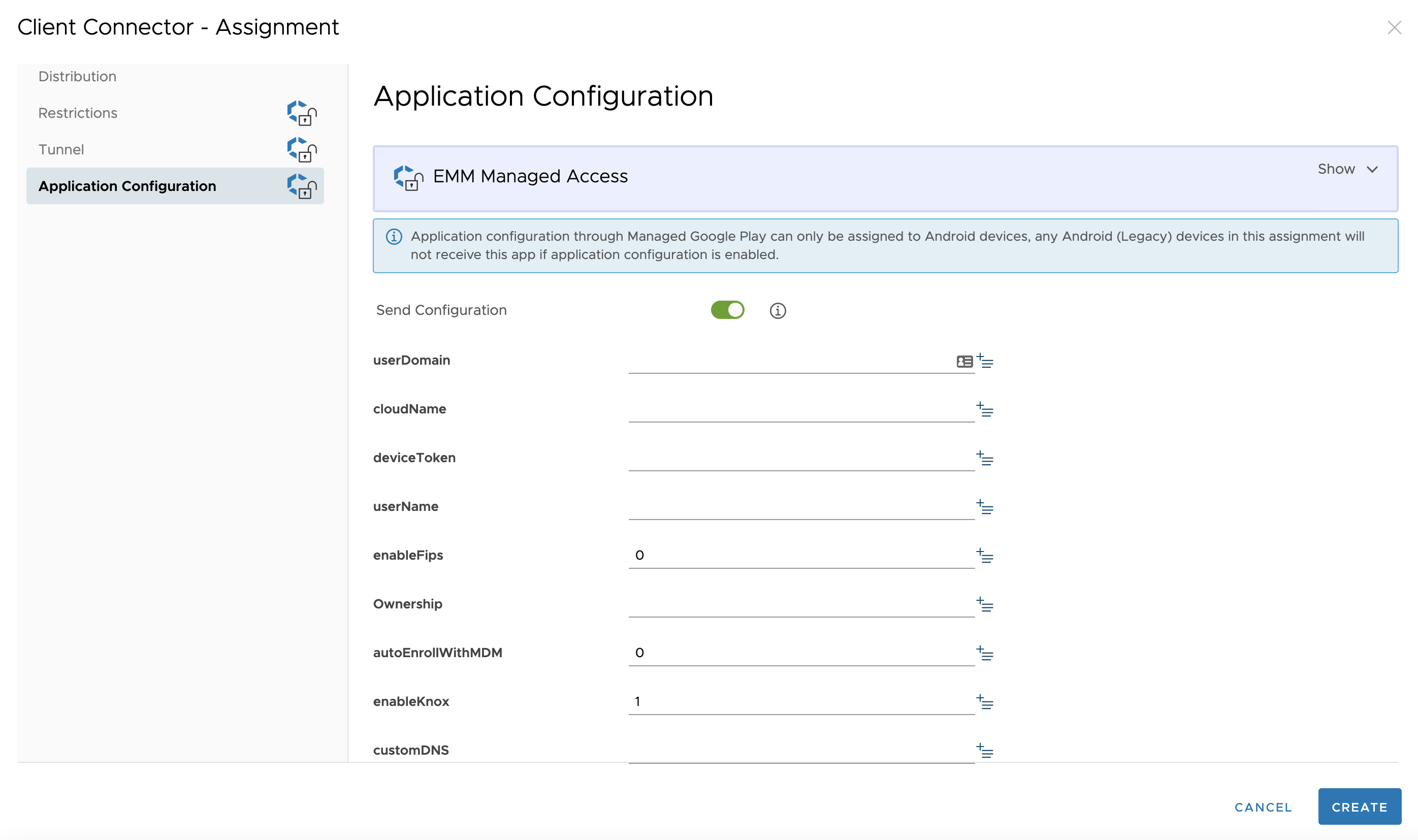Image resolution: width=1418 pixels, height=840 pixels.
Task: Click the add value icon for enableKnox
Action: [985, 702]
